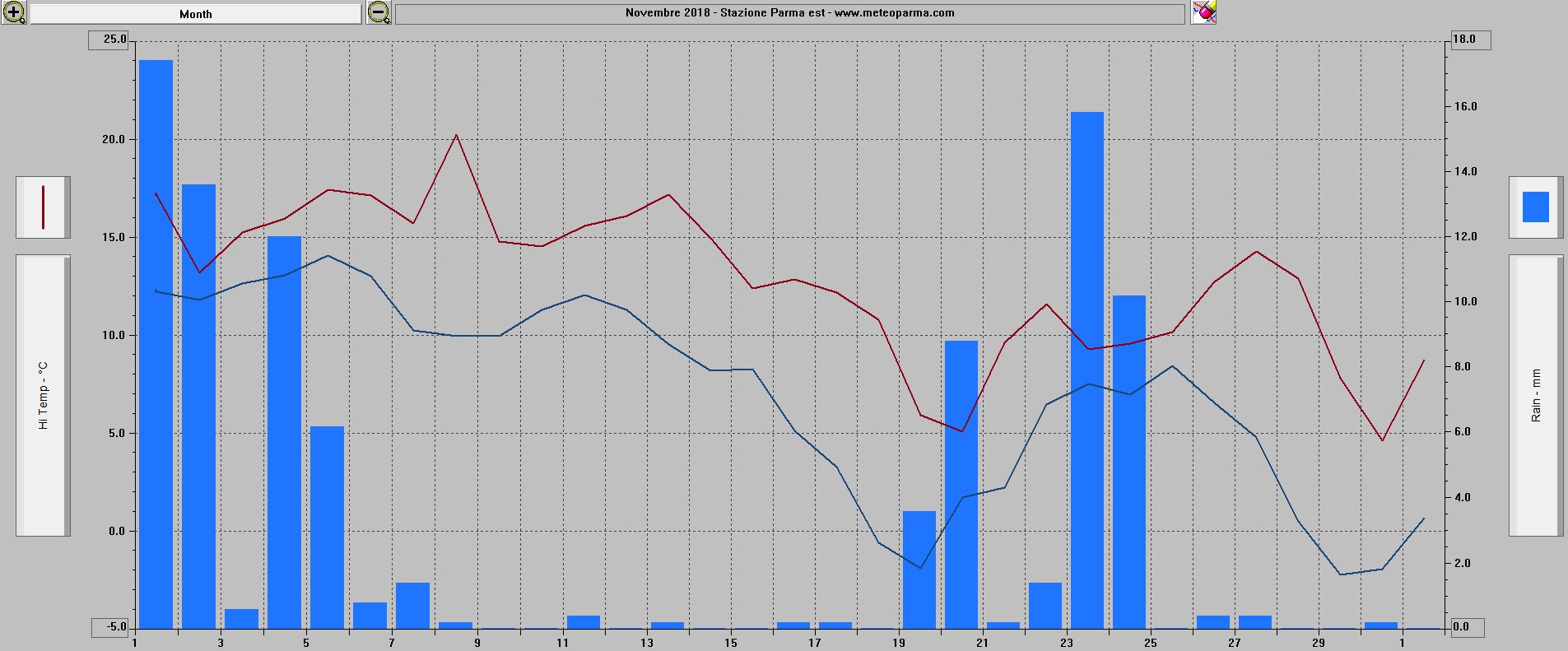Open the Rain - mm sensor selector
The image size is (1568, 651).
pos(1535,395)
